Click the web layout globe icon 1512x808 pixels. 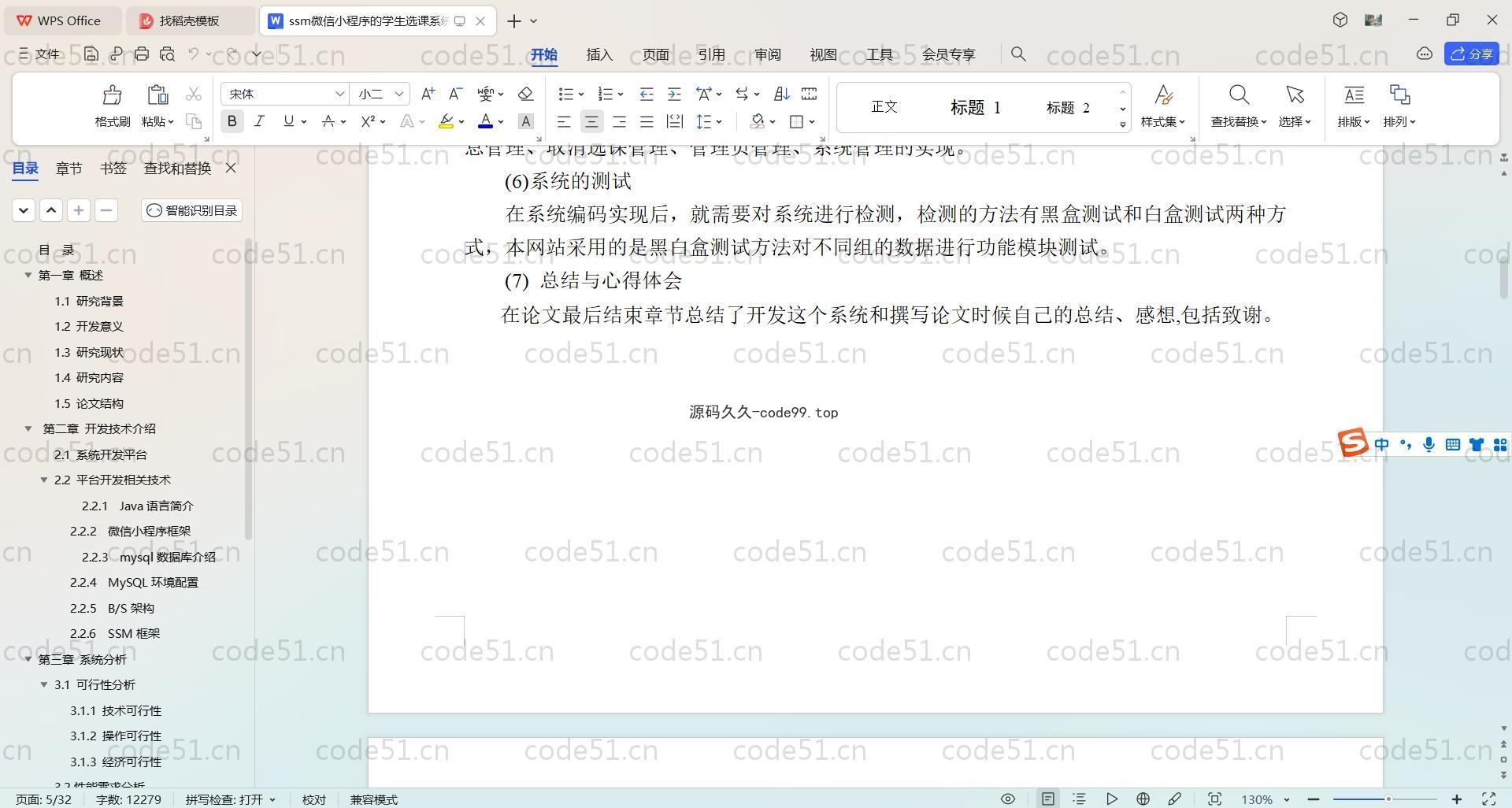[1143, 799]
